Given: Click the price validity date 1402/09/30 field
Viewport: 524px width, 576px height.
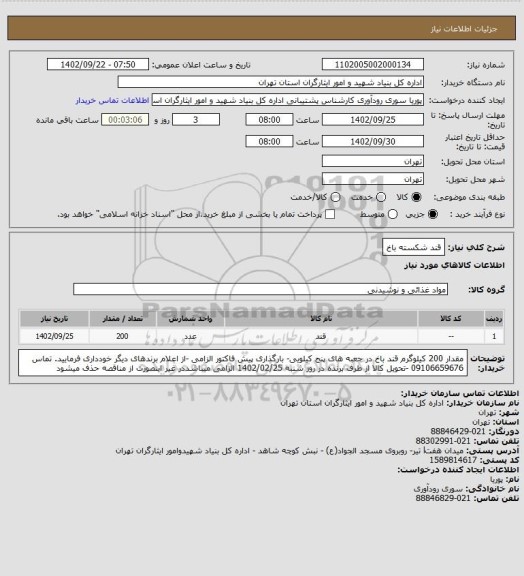Looking at the screenshot, I should click(x=373, y=141).
